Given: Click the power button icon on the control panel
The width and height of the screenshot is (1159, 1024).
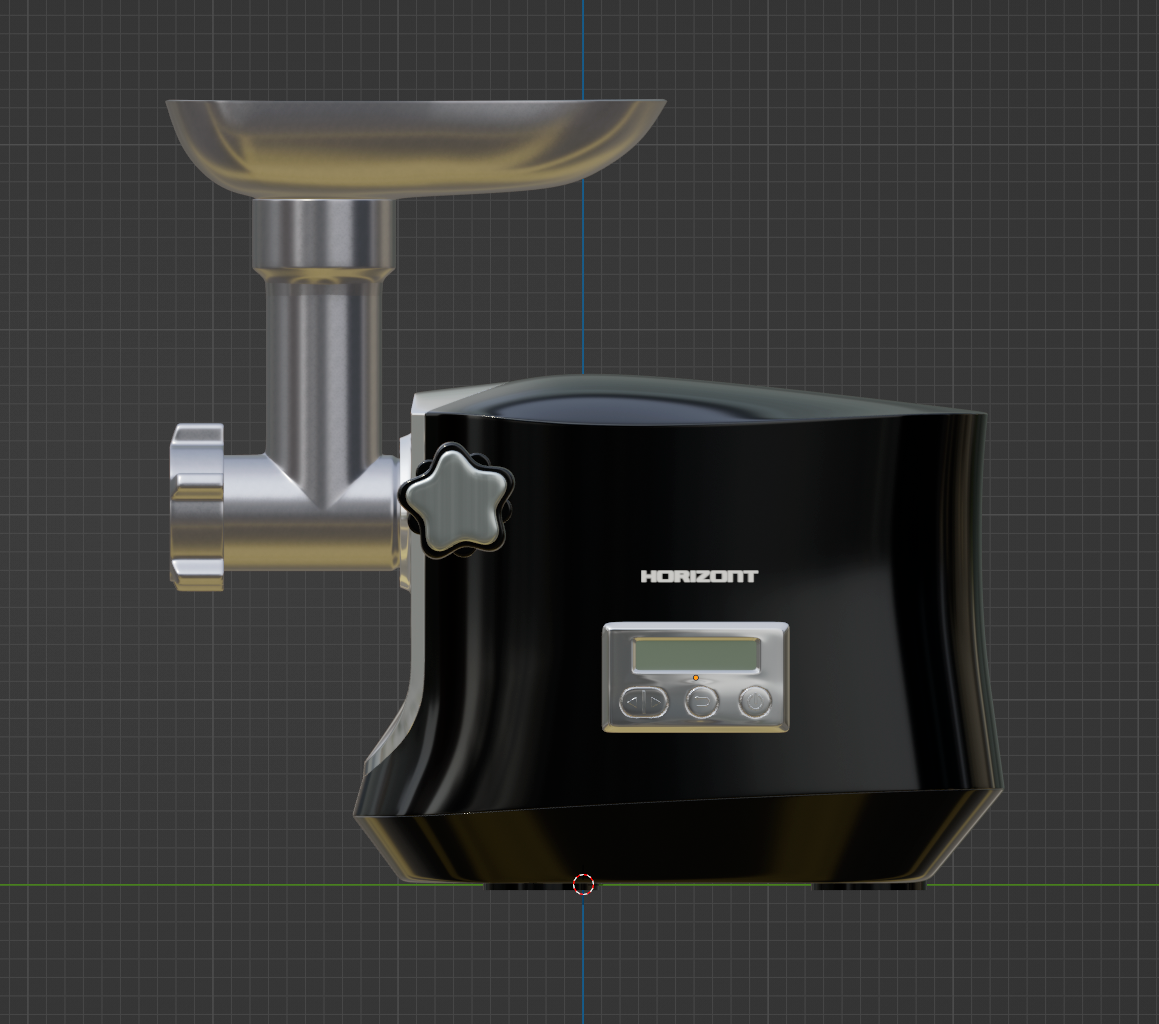Looking at the screenshot, I should tap(755, 702).
